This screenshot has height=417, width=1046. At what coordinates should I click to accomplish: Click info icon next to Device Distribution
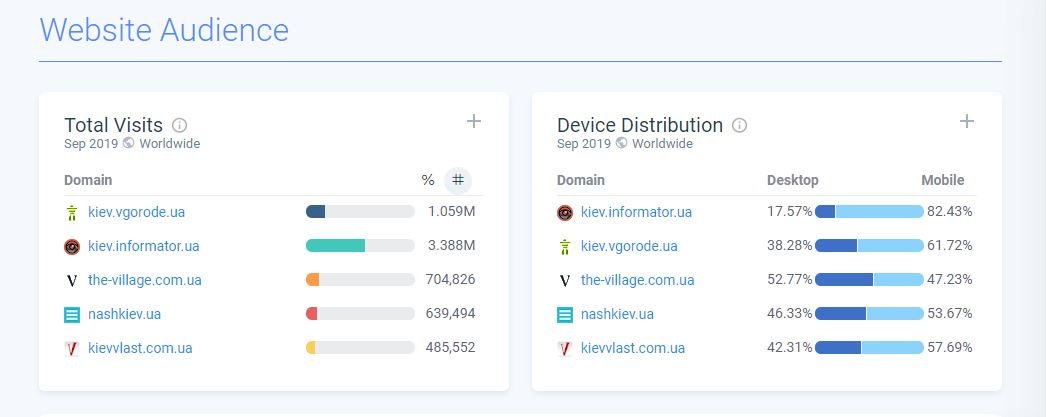coord(739,125)
